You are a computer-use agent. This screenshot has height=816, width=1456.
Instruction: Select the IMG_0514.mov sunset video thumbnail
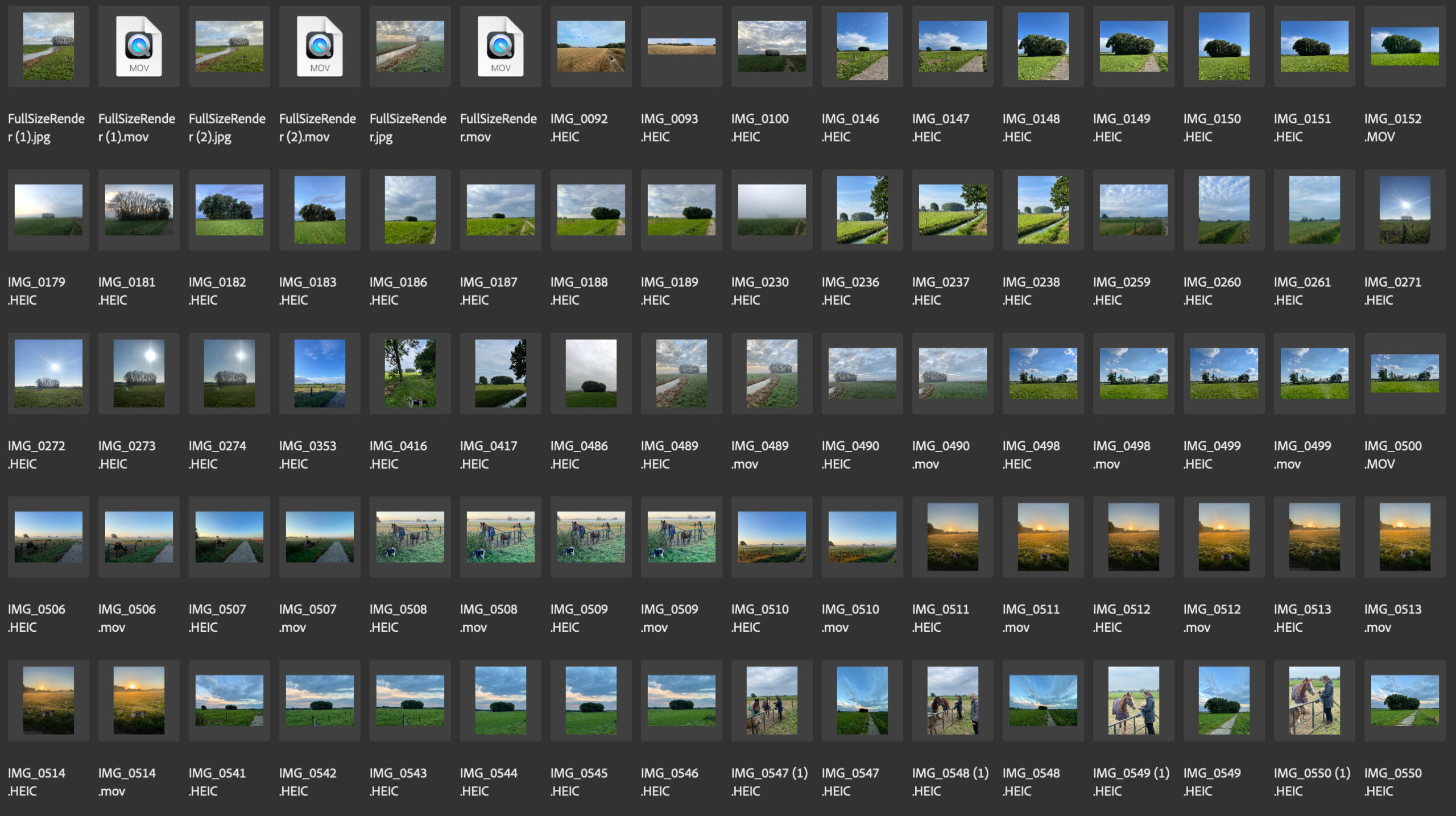click(139, 700)
